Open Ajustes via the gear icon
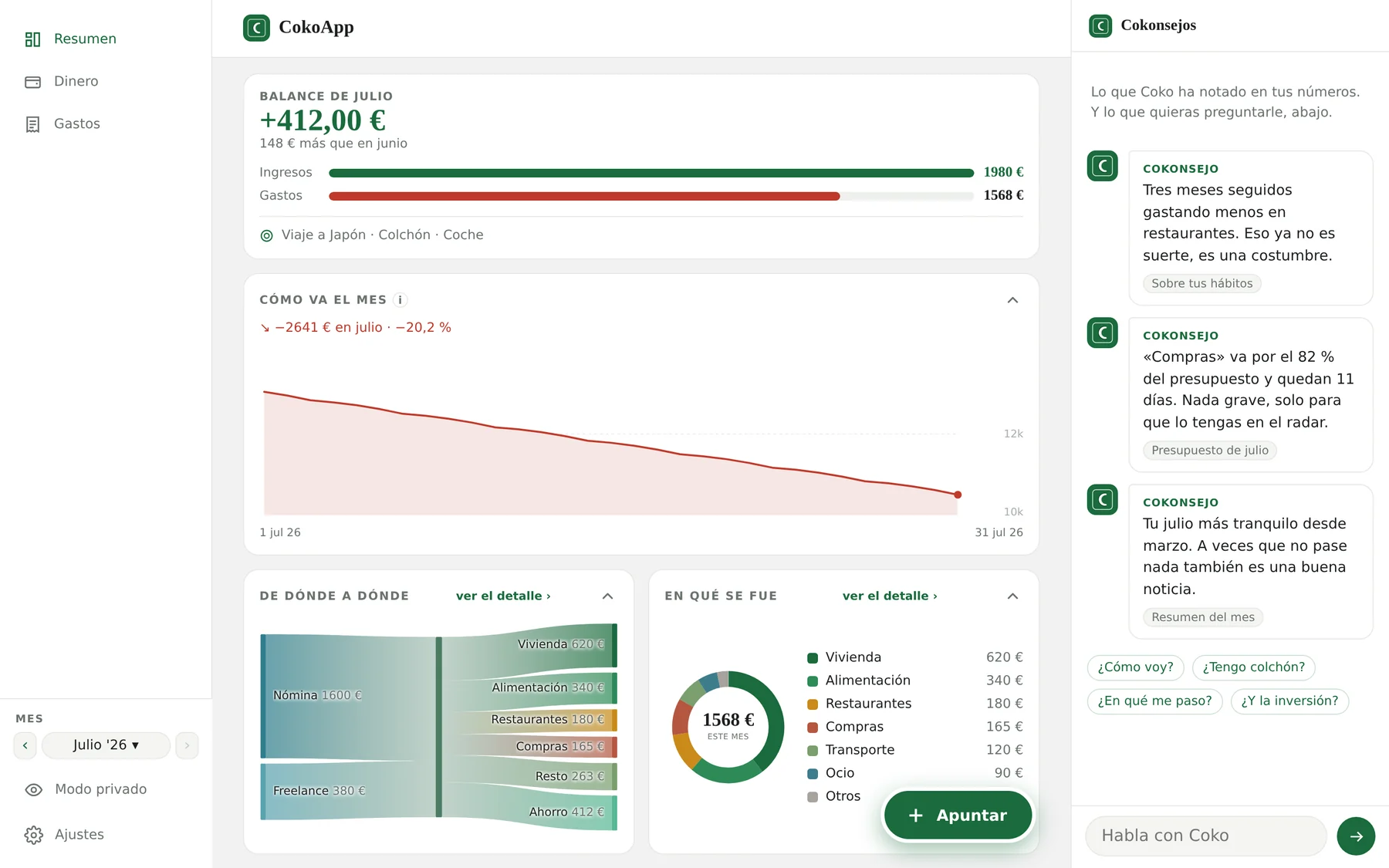 click(x=33, y=835)
